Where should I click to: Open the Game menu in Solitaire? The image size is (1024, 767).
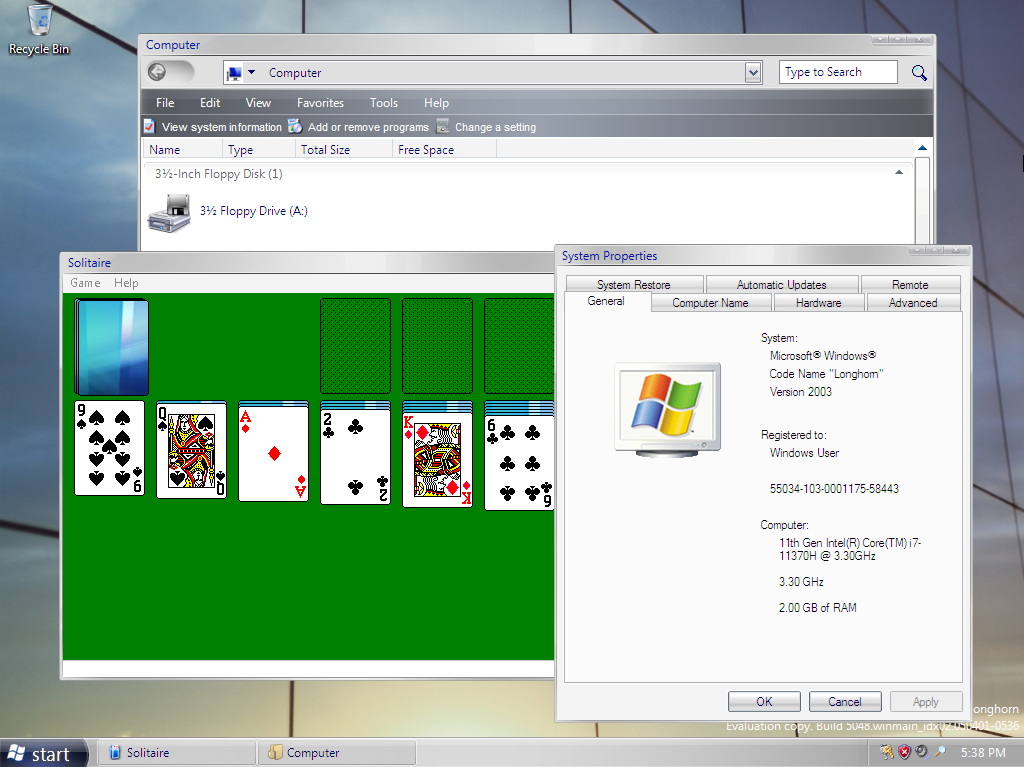(85, 283)
